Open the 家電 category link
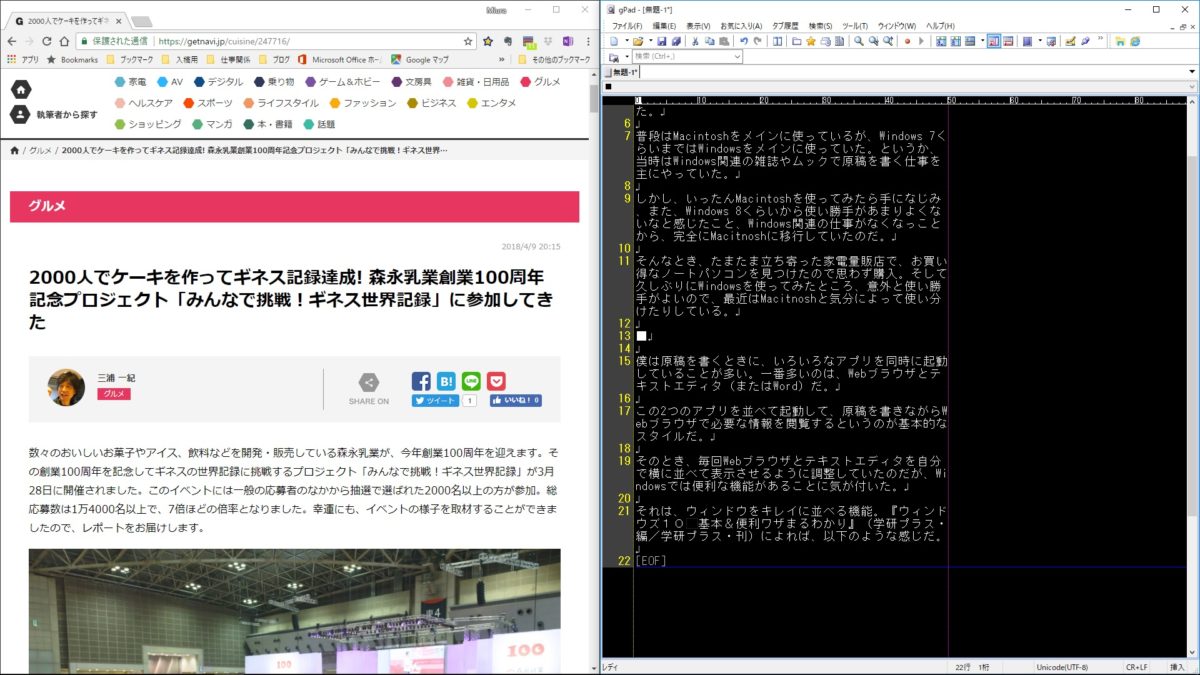 click(132, 81)
